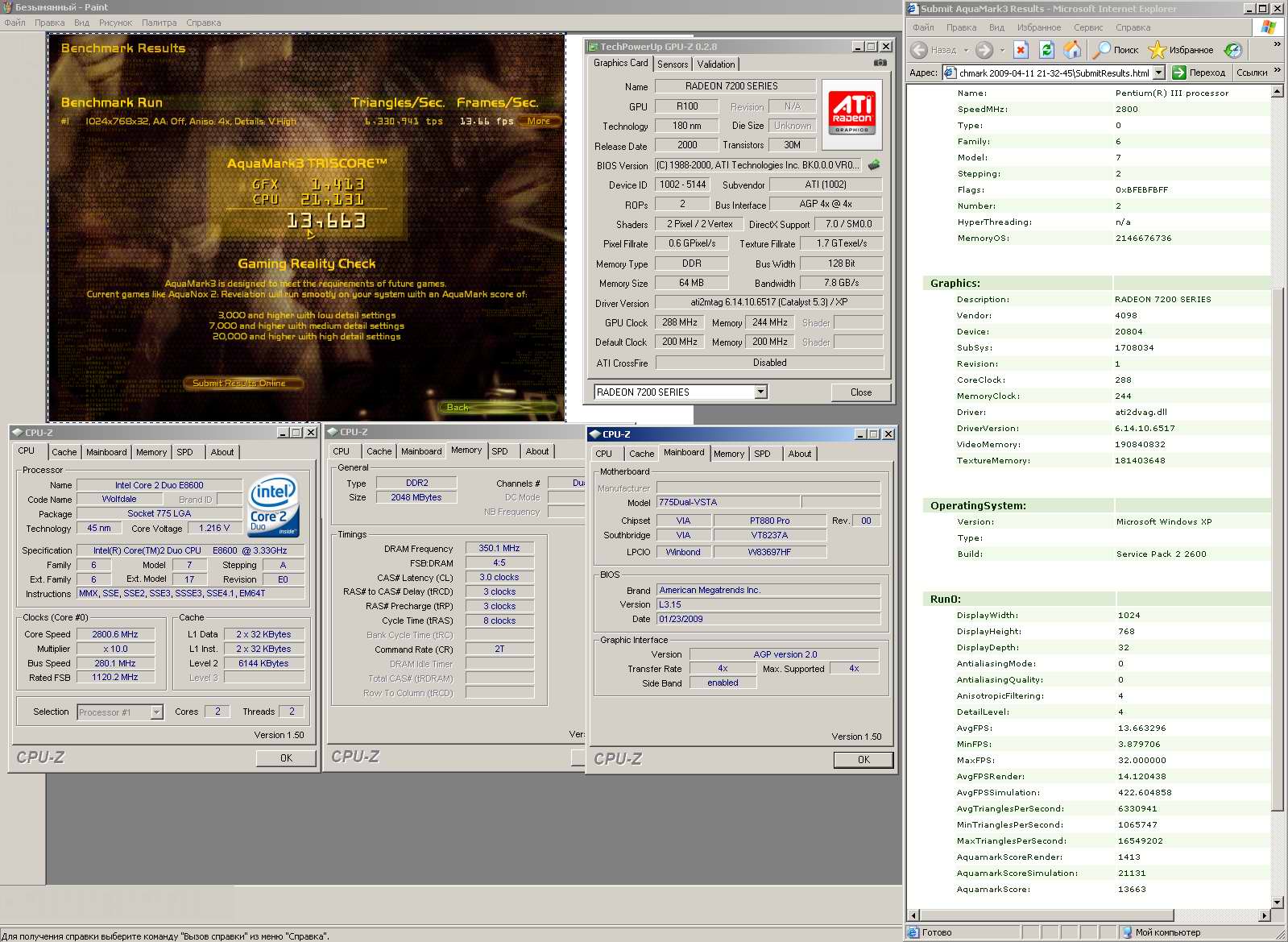Click the Intel Core 2 Duo logo in CPU-Z
Image resolution: width=1288 pixels, height=942 pixels.
pyautogui.click(x=274, y=506)
